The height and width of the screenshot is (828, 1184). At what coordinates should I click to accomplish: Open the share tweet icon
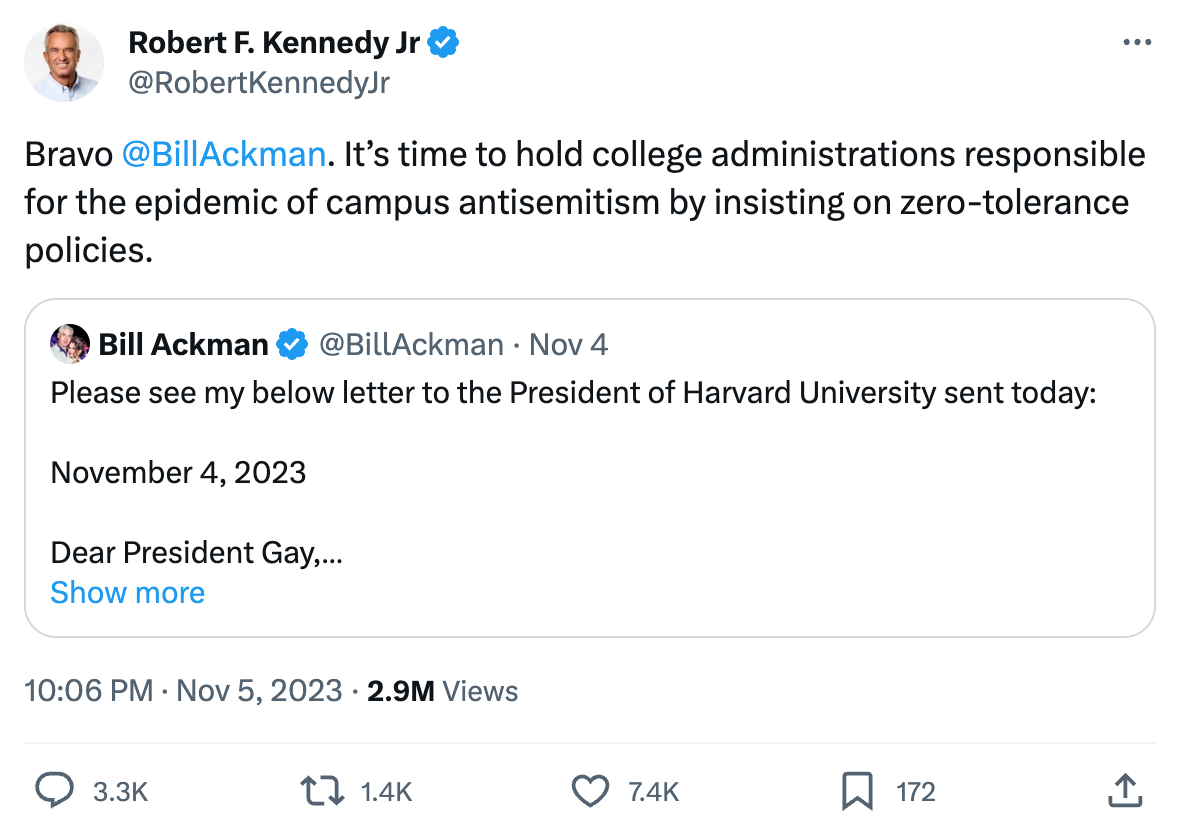(1126, 791)
